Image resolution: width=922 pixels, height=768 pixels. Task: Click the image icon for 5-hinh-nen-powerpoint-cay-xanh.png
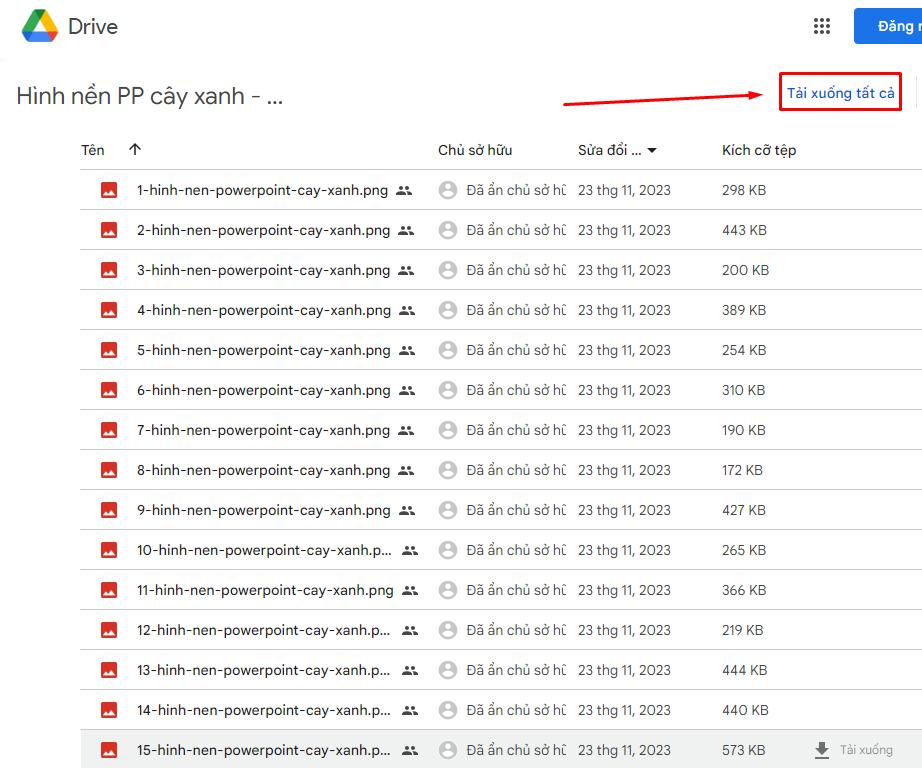(x=108, y=349)
